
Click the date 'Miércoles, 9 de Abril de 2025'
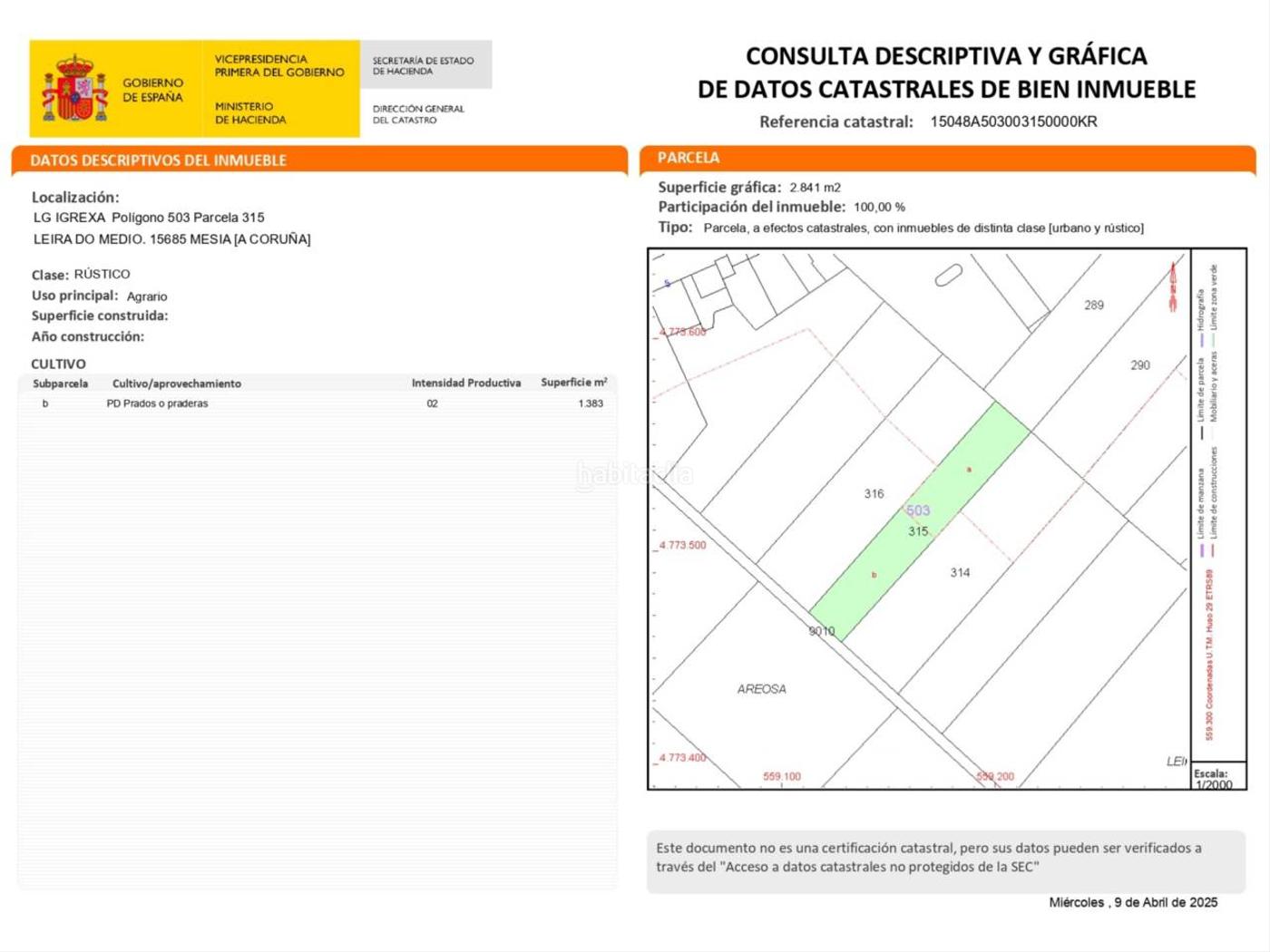[x=1133, y=902]
